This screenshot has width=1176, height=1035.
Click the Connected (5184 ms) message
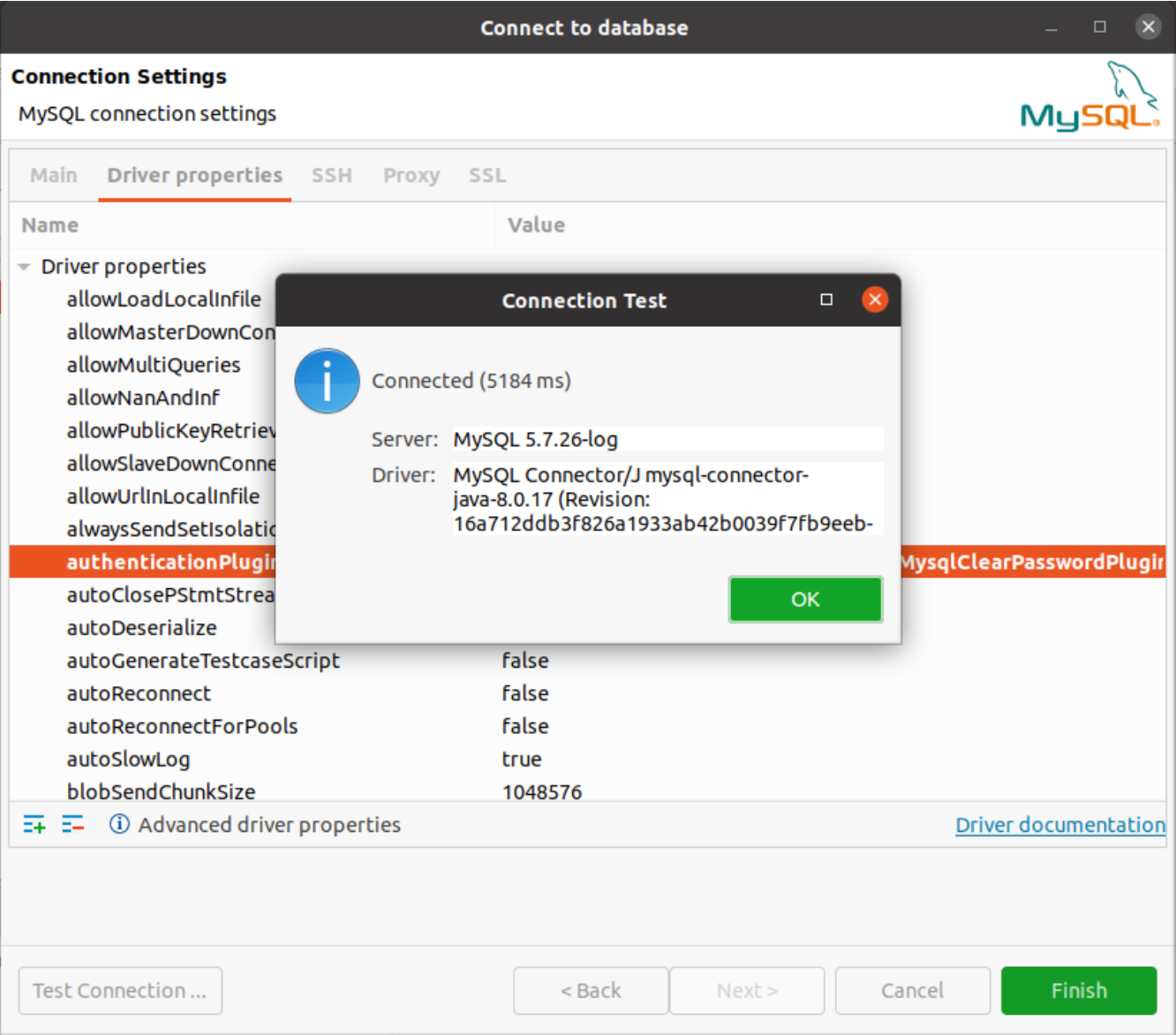coord(471,381)
